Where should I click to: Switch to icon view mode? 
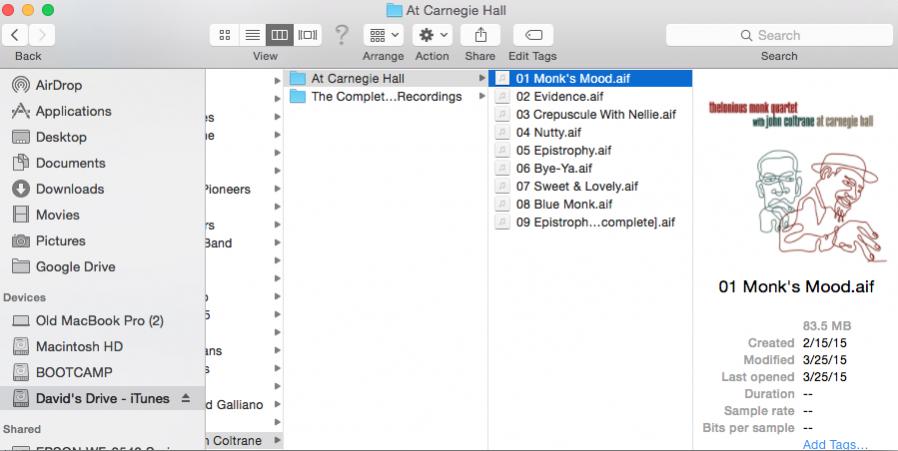[x=224, y=35]
